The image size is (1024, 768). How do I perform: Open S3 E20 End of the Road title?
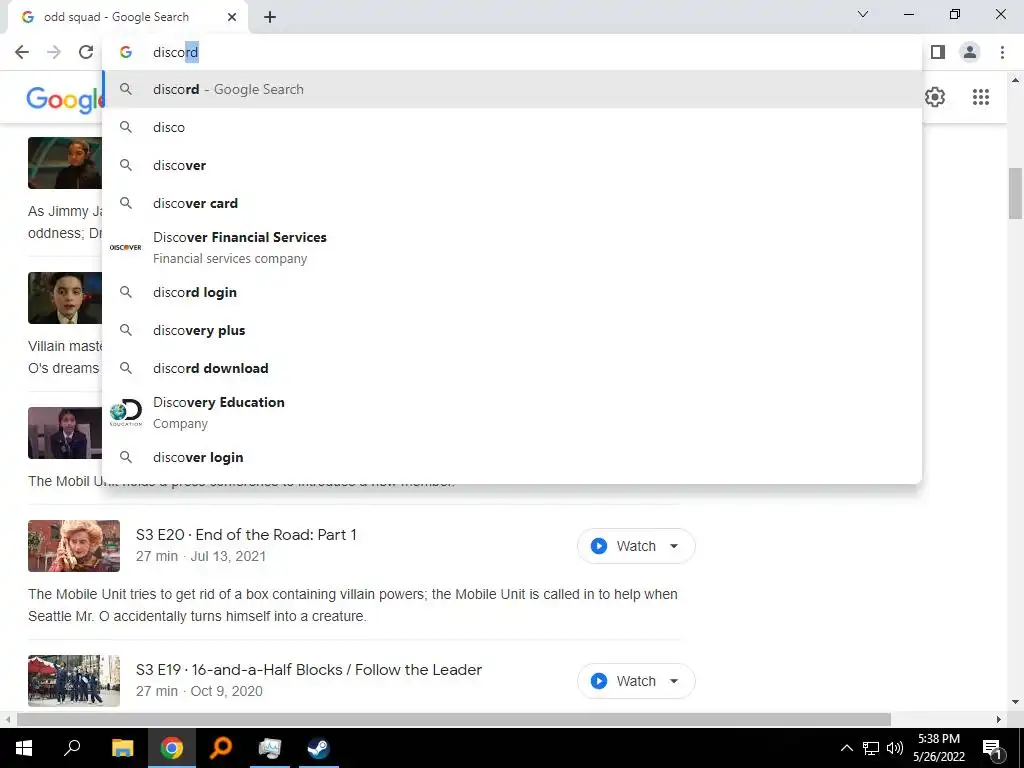pos(246,535)
